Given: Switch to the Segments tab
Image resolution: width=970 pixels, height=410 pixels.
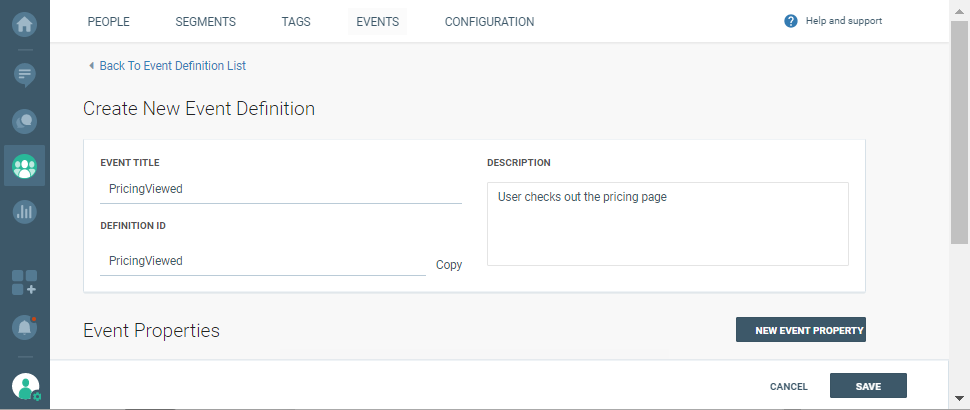Looking at the screenshot, I should [x=205, y=22].
